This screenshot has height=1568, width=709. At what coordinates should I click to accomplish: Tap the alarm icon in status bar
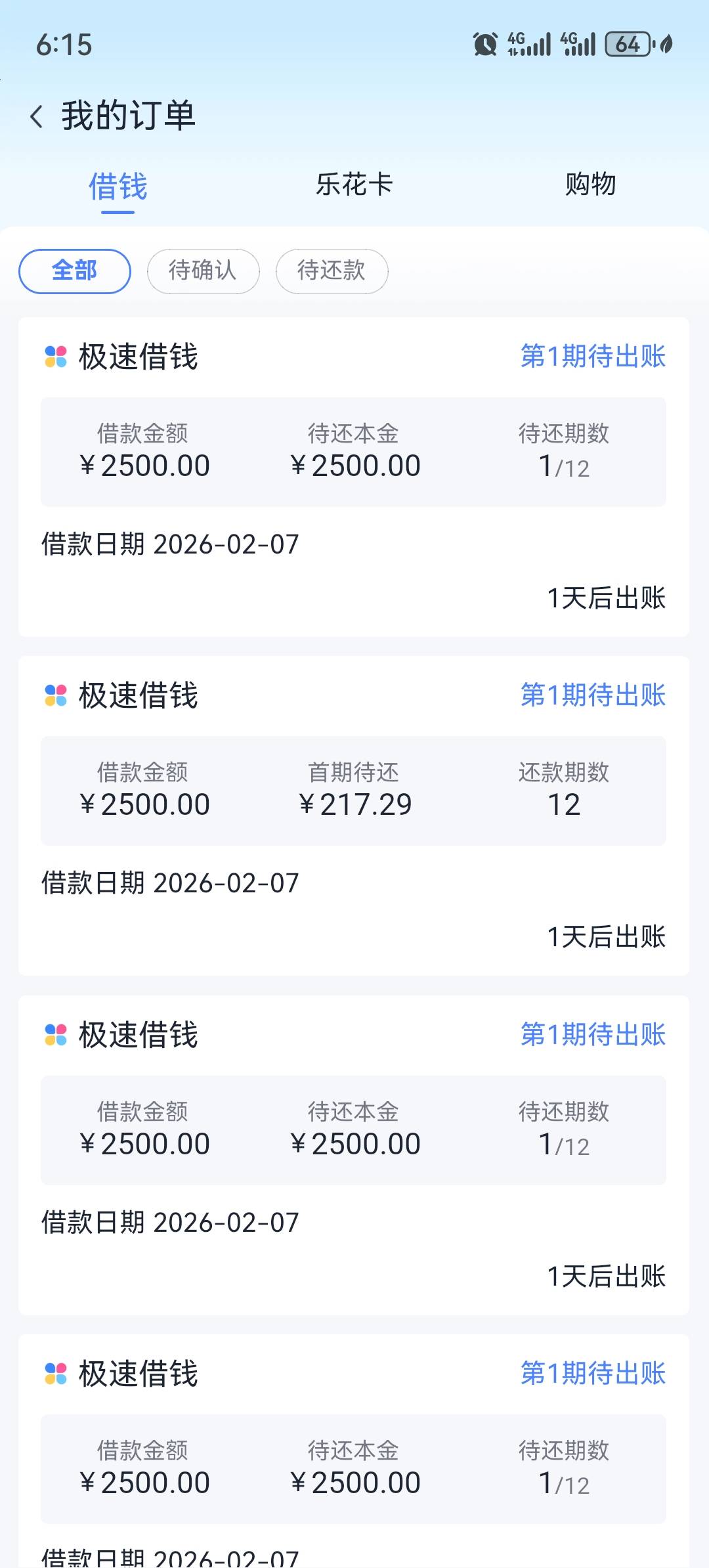coord(485,45)
